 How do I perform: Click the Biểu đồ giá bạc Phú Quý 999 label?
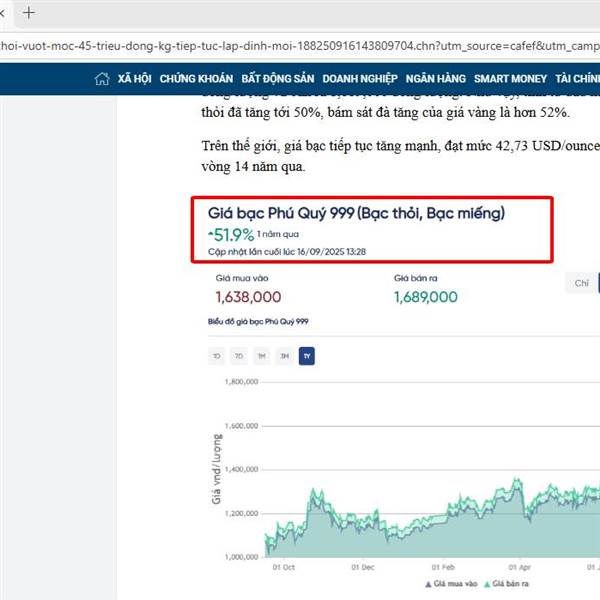[258, 321]
